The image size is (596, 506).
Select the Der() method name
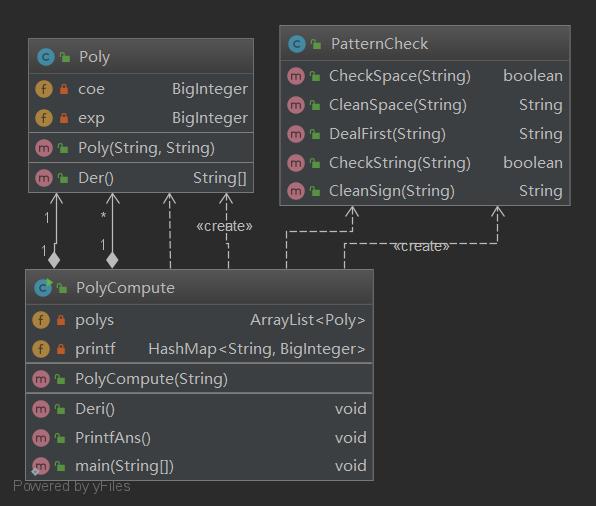click(96, 178)
